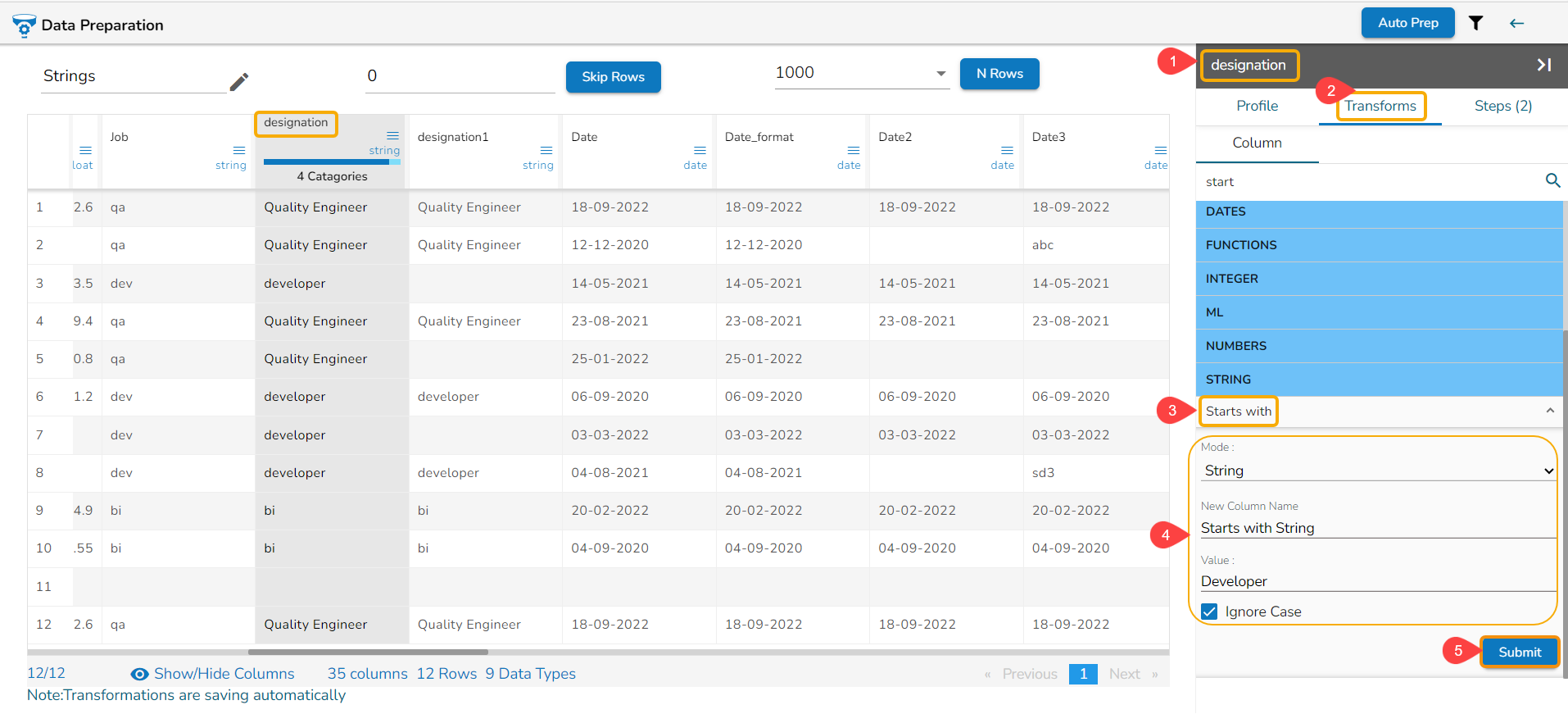Screen dimensions: 1568x714
Task: Click the N Rows button
Action: pyautogui.click(x=999, y=74)
